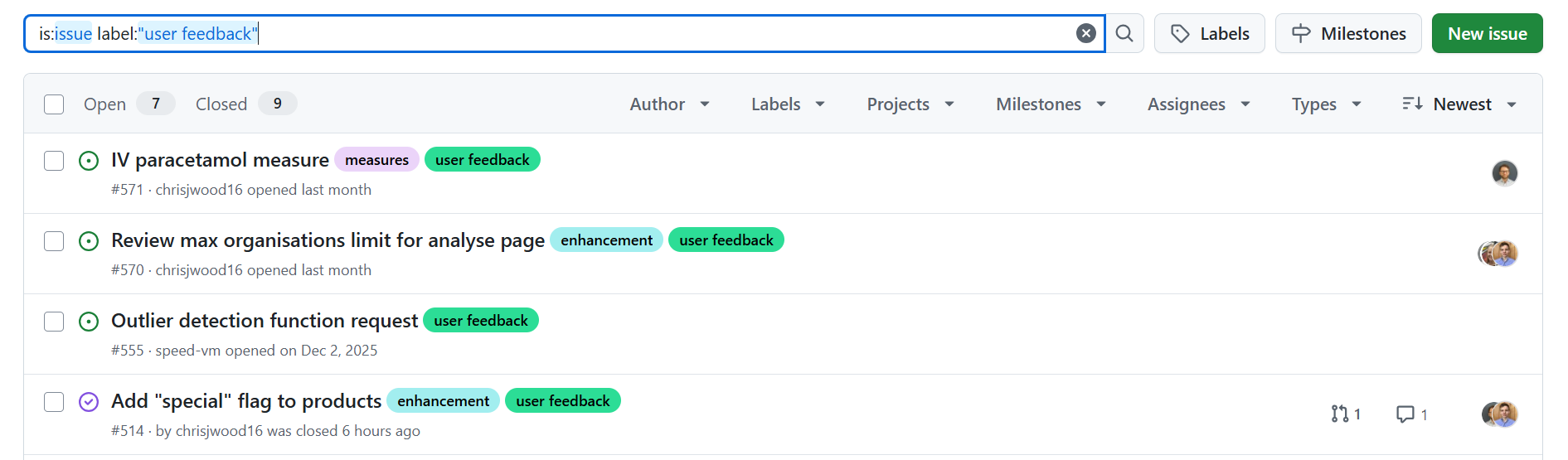Screen dimensions: 1568x460
Task: Click enhancement label on Review max organisations issue
Action: coord(606,240)
